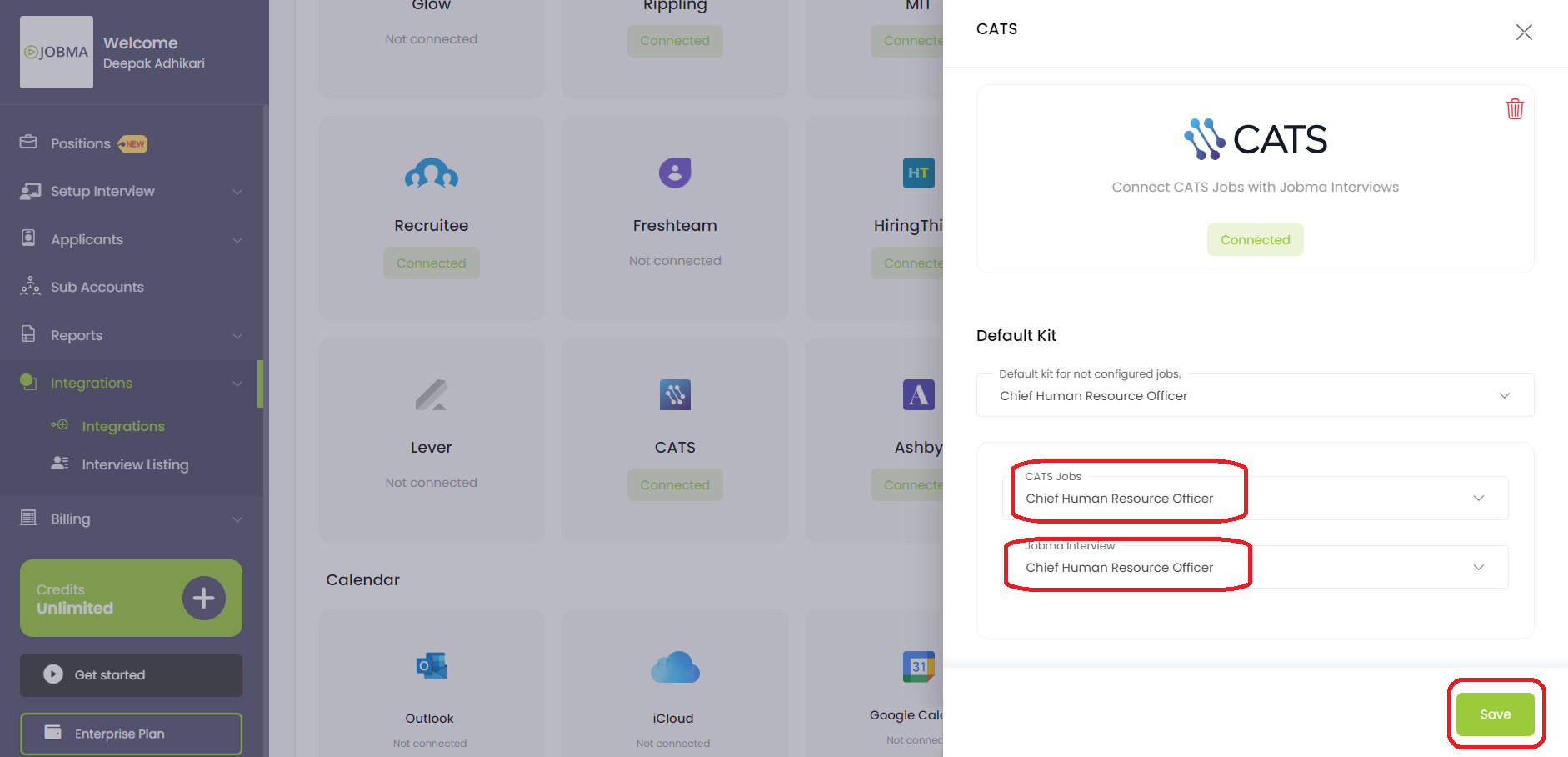Click the Outlook calendar icon
Screen dimensions: 1568x757
pyautogui.click(x=432, y=666)
